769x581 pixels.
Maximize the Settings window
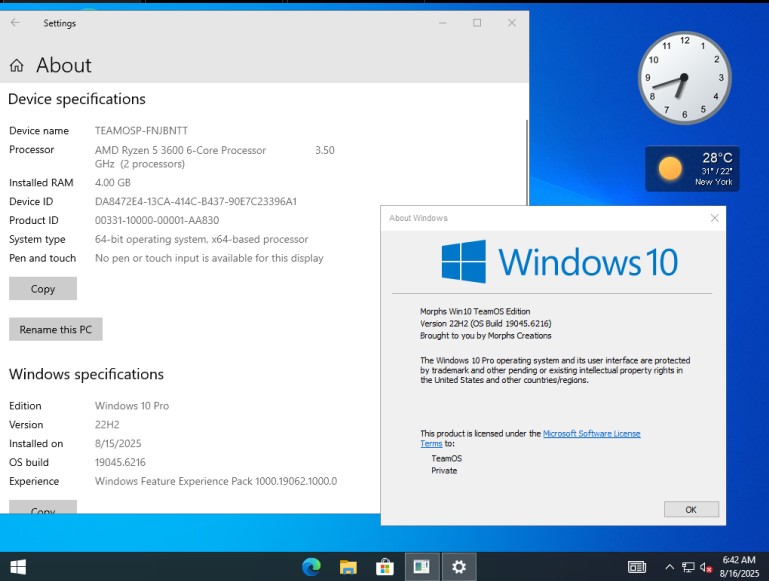pyautogui.click(x=477, y=23)
